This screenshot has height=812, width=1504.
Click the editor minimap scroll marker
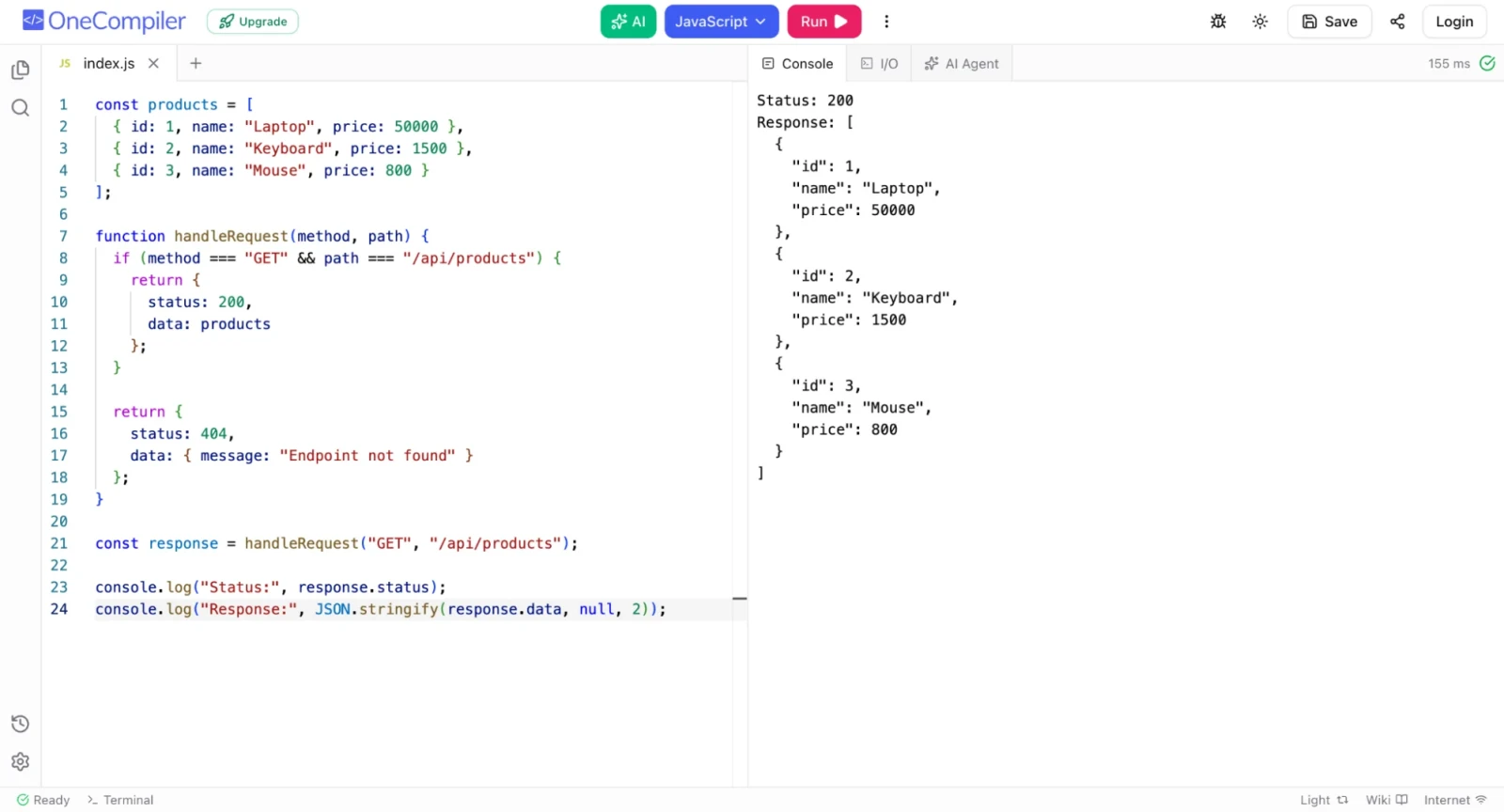[740, 598]
